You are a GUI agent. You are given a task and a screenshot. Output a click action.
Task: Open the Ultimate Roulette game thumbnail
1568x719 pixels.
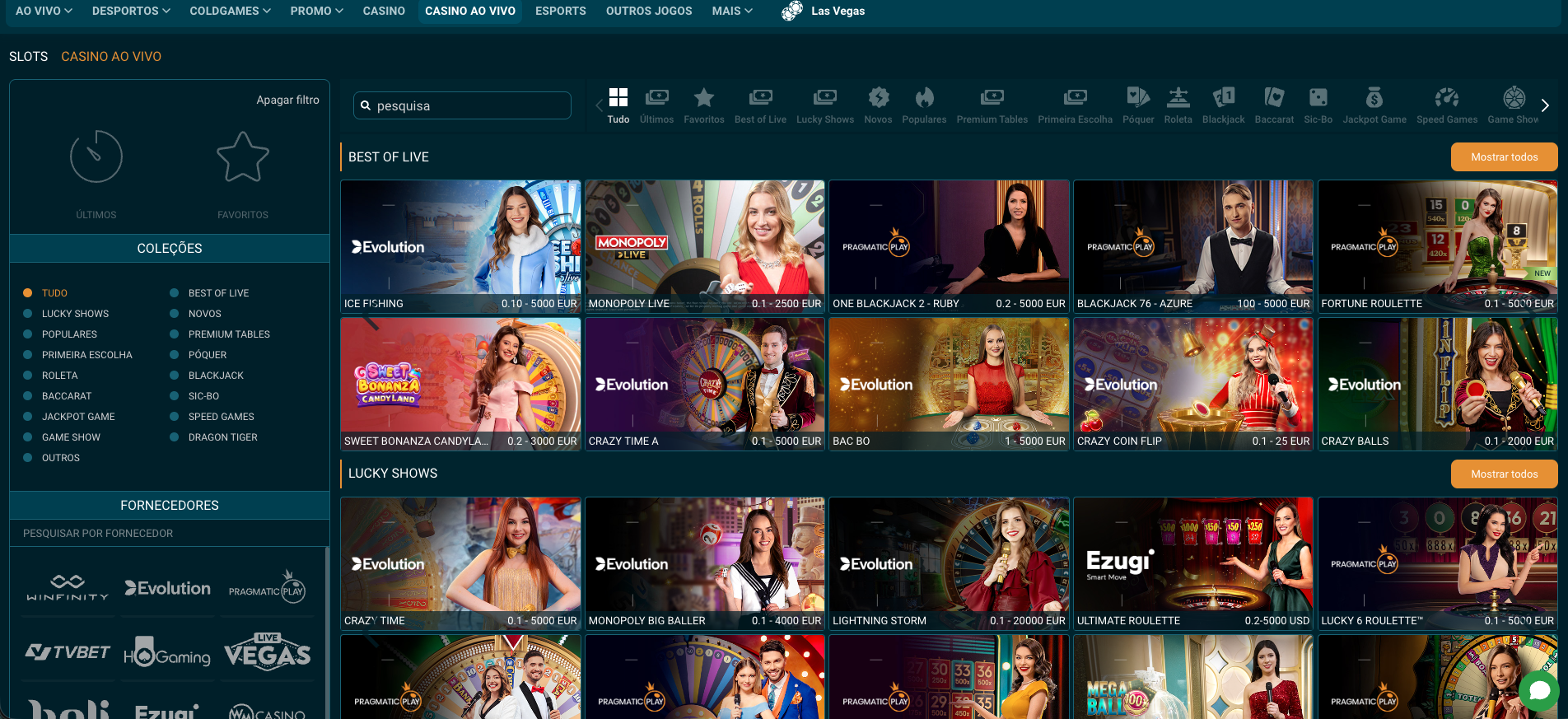(1193, 563)
